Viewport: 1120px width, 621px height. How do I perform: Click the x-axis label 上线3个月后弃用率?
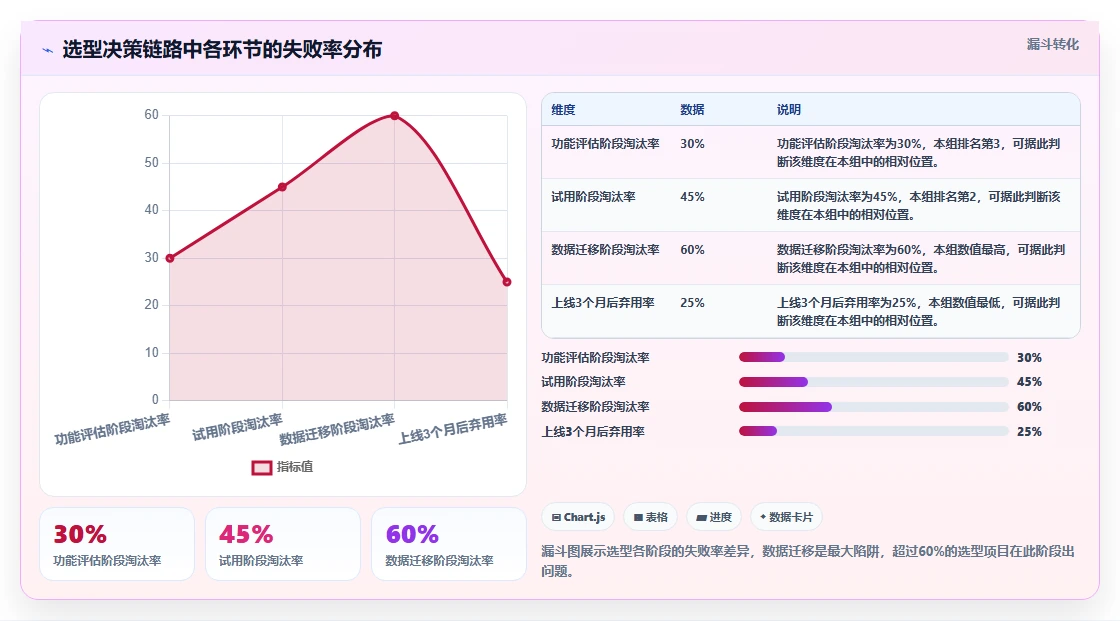[x=453, y=429]
